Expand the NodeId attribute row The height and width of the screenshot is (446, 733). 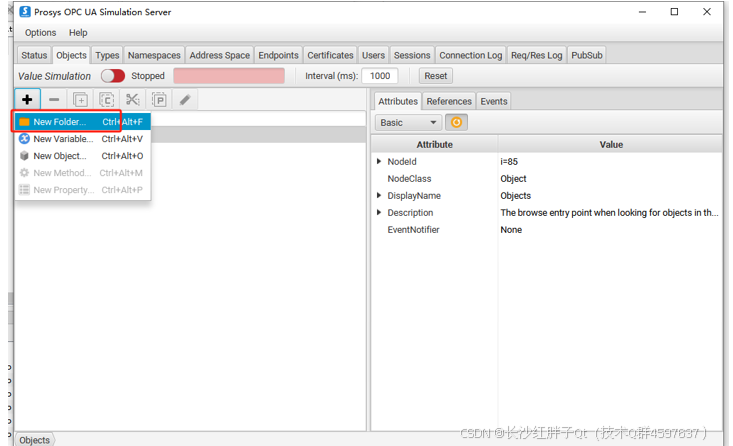379,161
